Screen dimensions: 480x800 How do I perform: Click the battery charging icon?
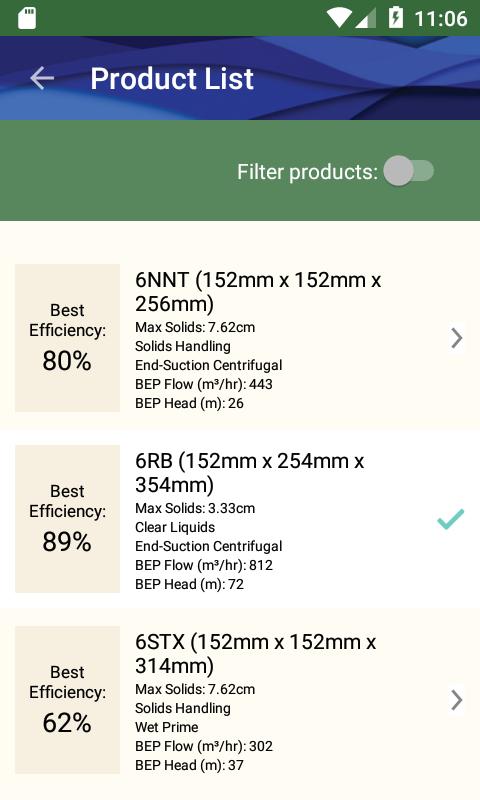(x=396, y=18)
